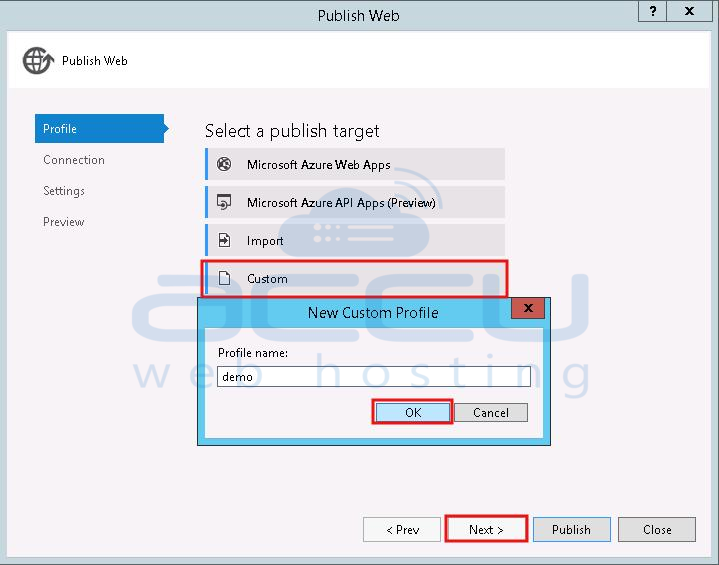Click the Azure API Apps icon
719x565 pixels.
224,202
